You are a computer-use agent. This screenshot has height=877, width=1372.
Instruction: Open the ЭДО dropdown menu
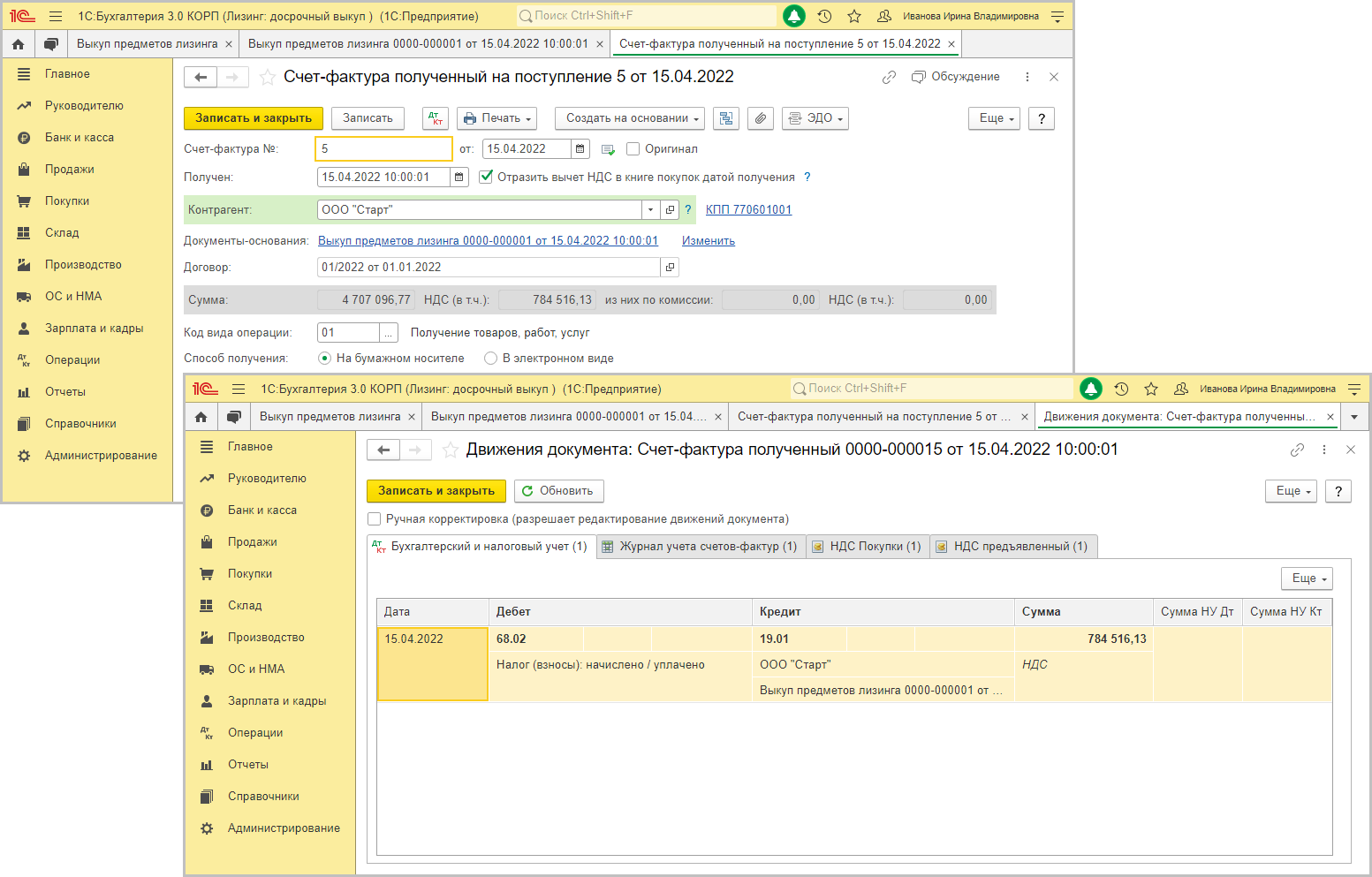[x=815, y=118]
